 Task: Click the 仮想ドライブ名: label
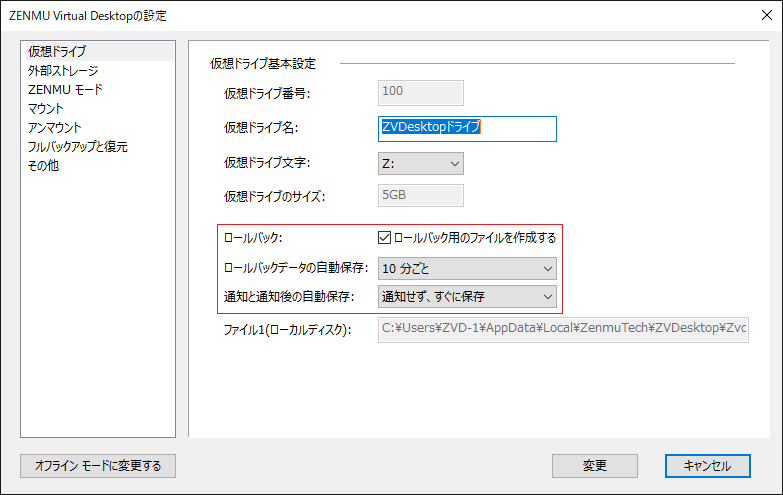coord(261,128)
